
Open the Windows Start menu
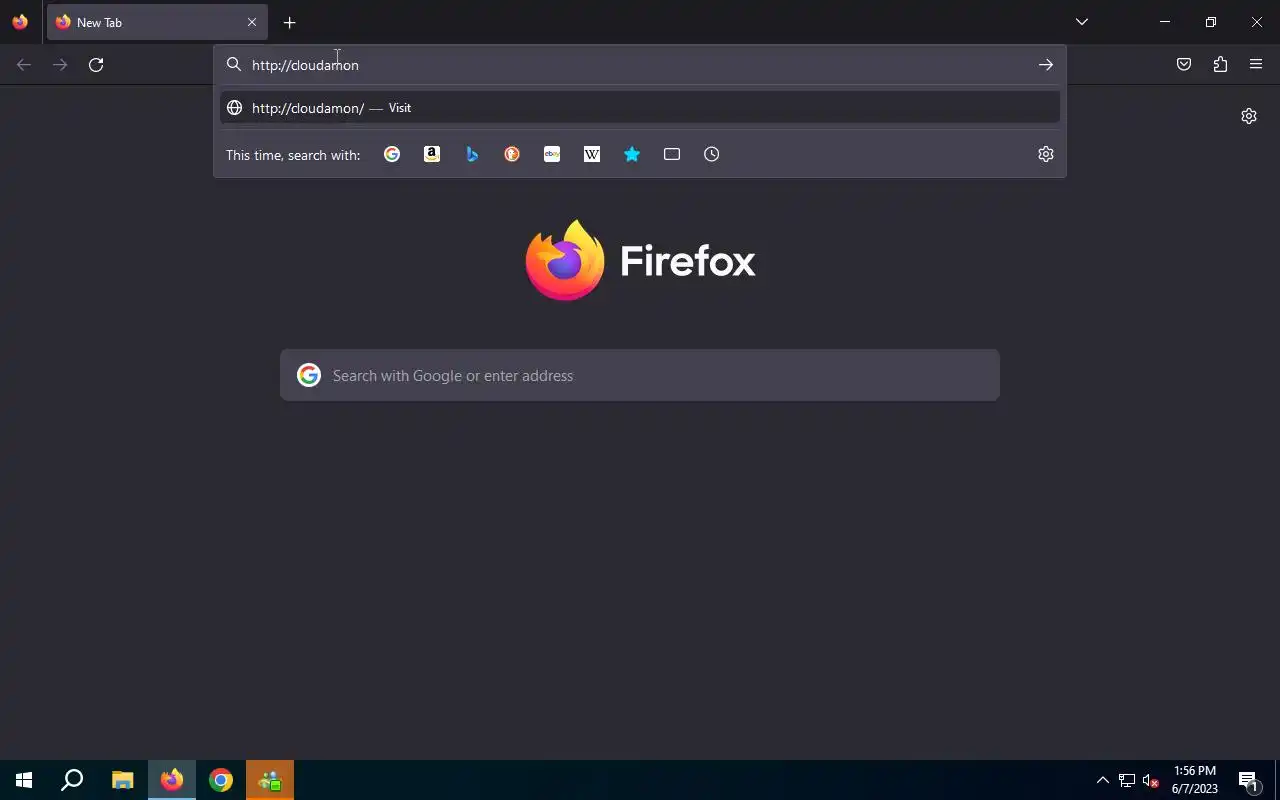[24, 780]
